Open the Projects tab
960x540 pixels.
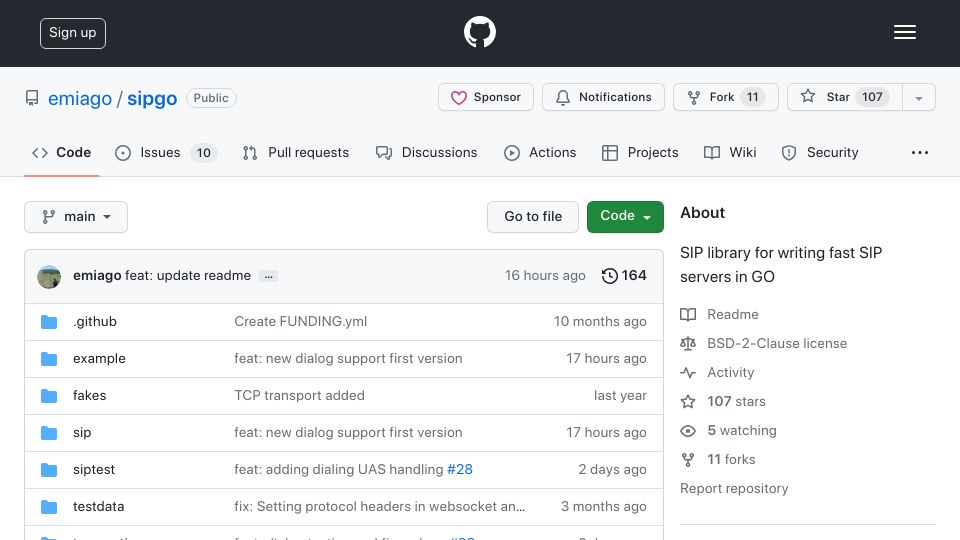640,152
